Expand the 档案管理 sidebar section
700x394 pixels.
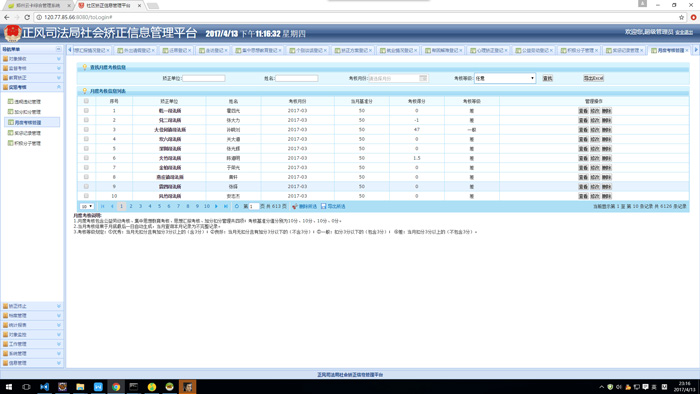point(32,315)
